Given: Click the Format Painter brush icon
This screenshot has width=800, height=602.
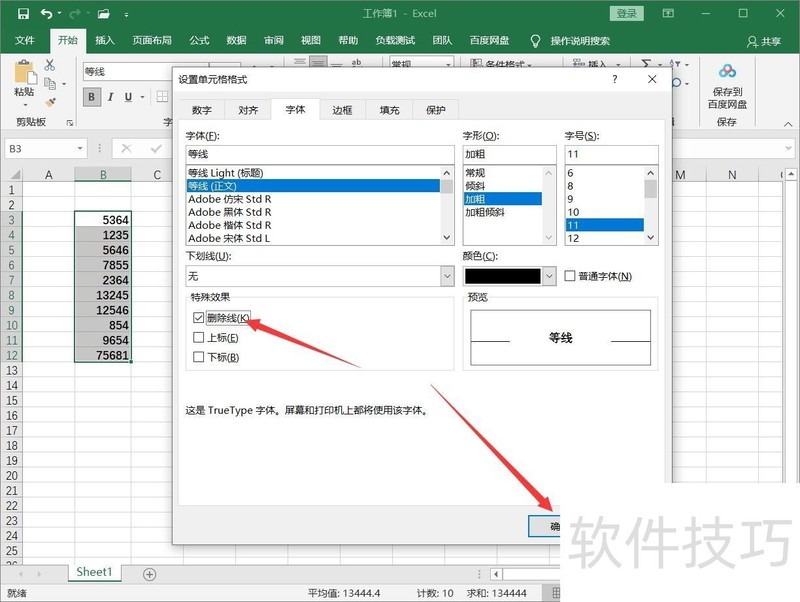Looking at the screenshot, I should [49, 99].
